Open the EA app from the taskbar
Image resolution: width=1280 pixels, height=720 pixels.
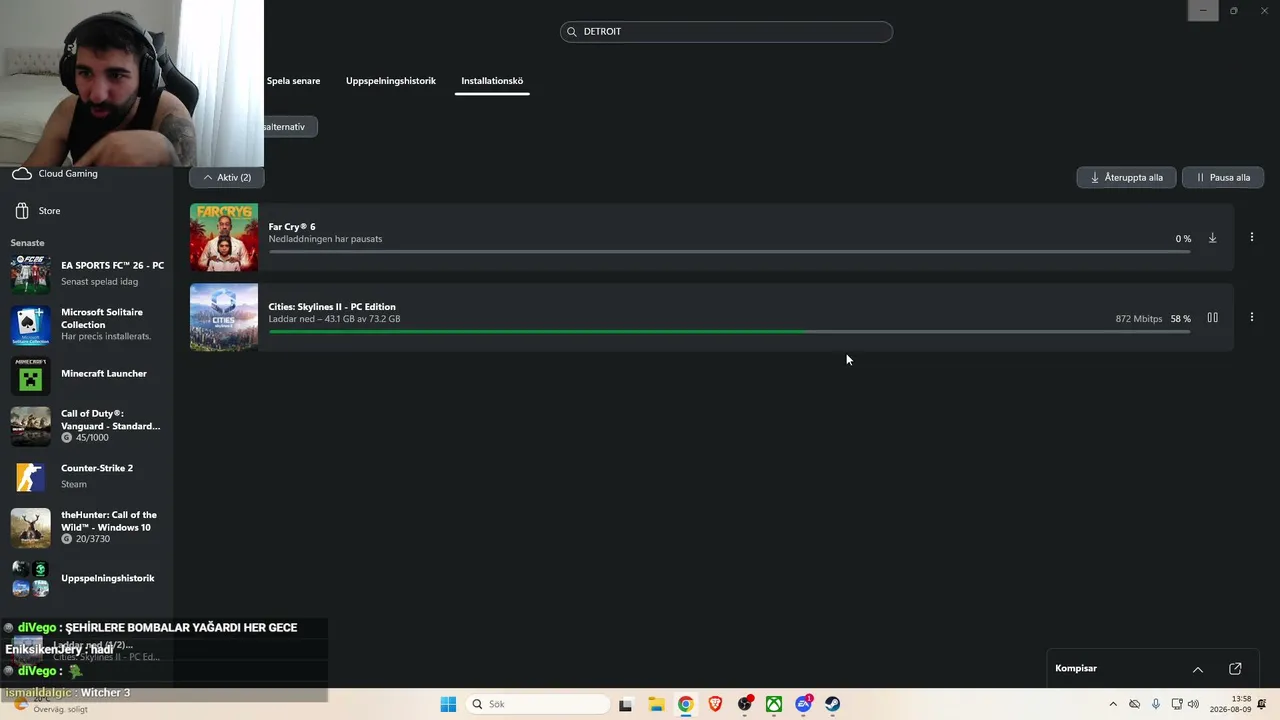click(x=804, y=704)
